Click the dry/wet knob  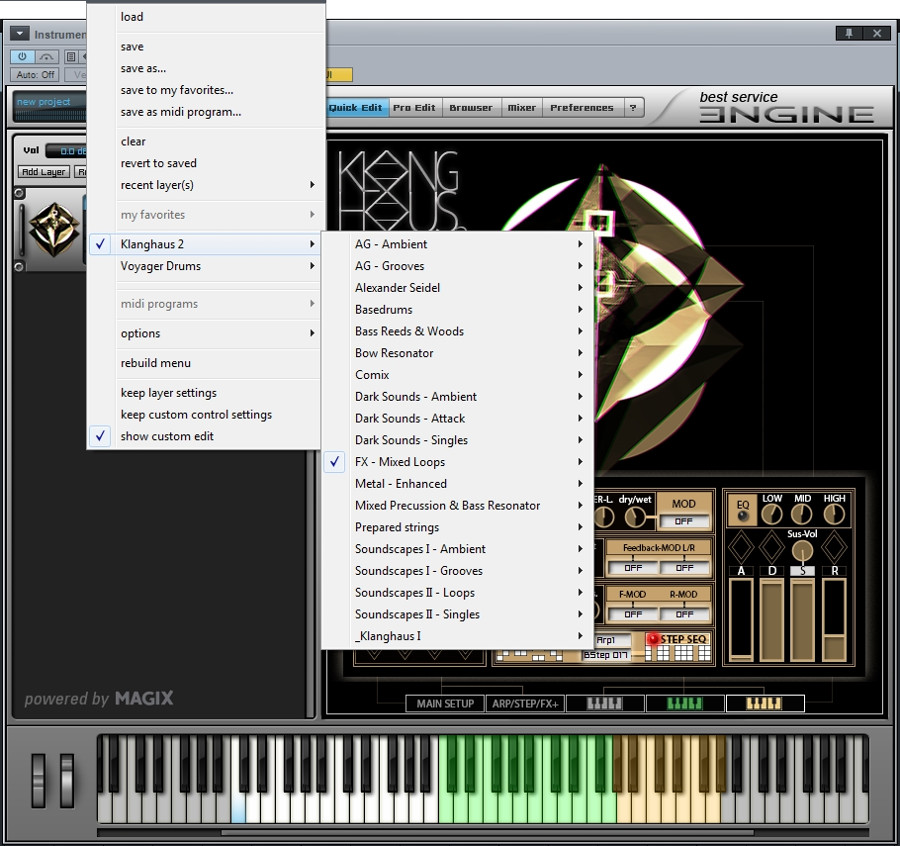(634, 518)
